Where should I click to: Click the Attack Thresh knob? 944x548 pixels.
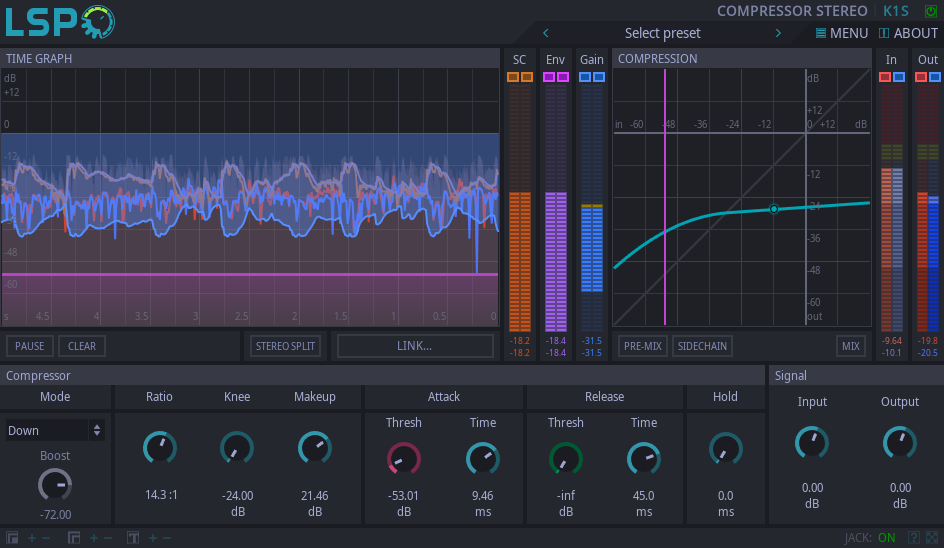pos(403,459)
